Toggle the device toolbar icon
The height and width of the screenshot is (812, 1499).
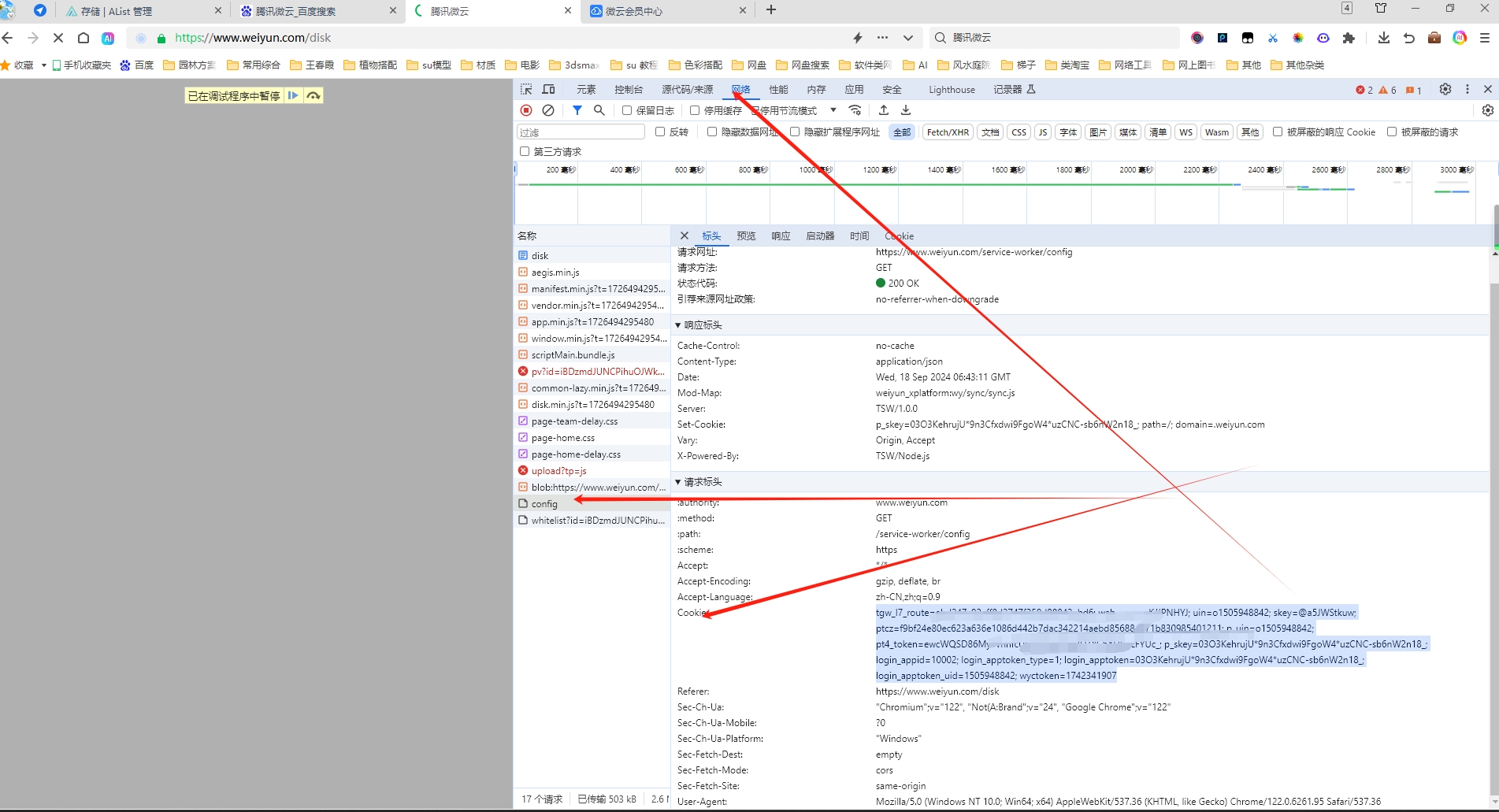tap(549, 89)
